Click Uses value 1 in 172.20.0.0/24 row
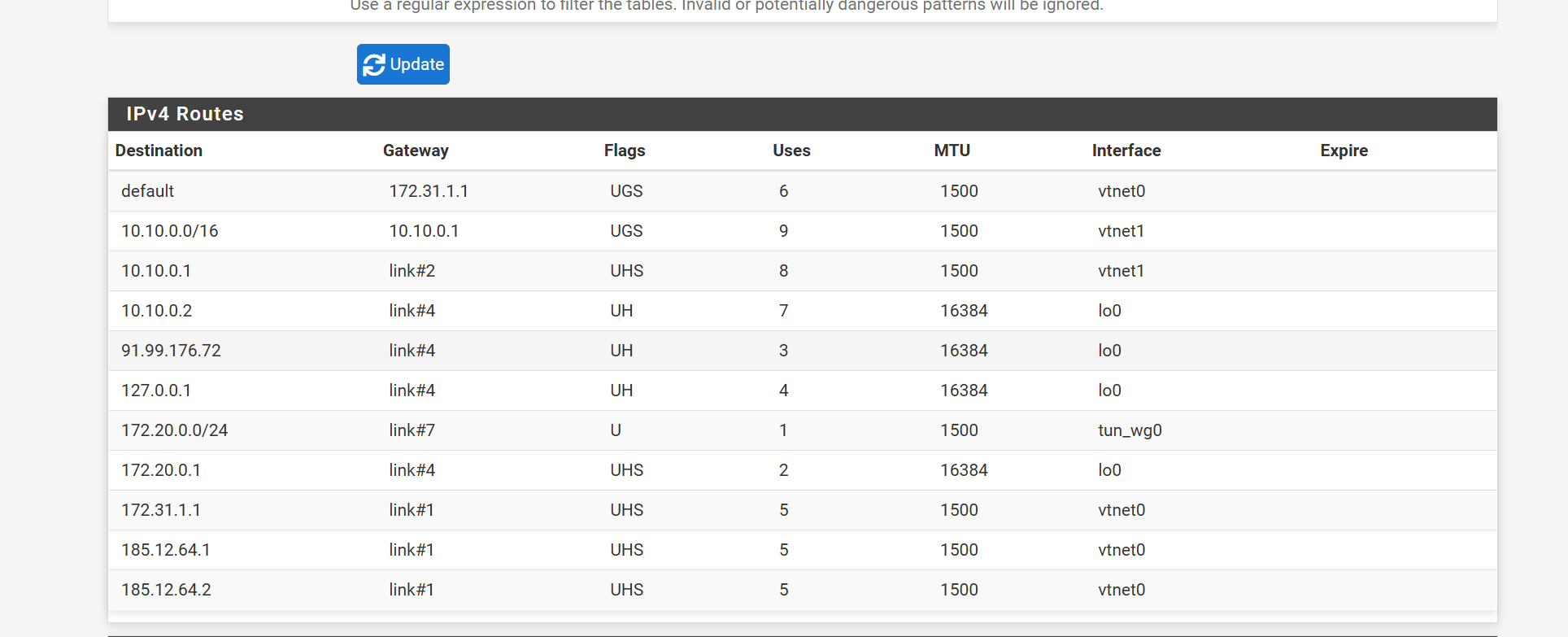Viewport: 1568px width, 637px height. pyautogui.click(x=783, y=430)
